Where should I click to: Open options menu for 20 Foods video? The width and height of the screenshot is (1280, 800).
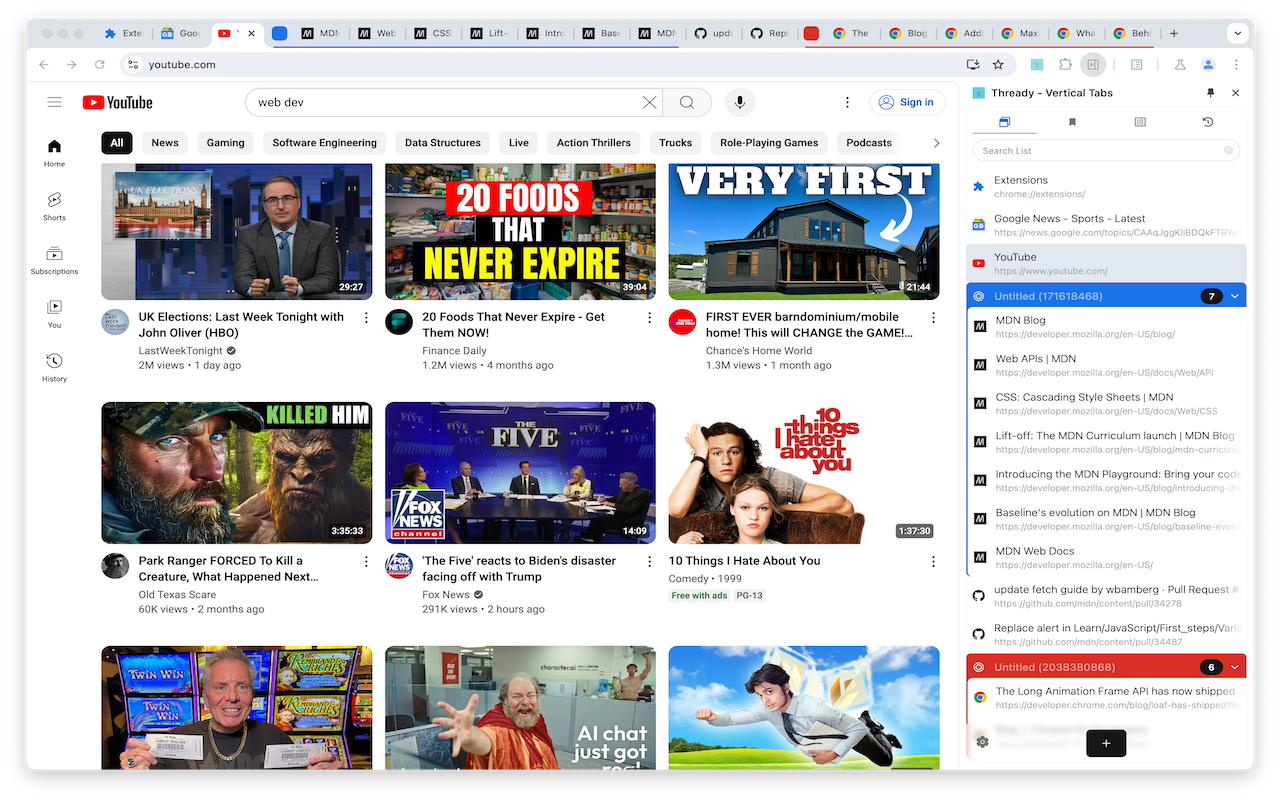coord(649,318)
